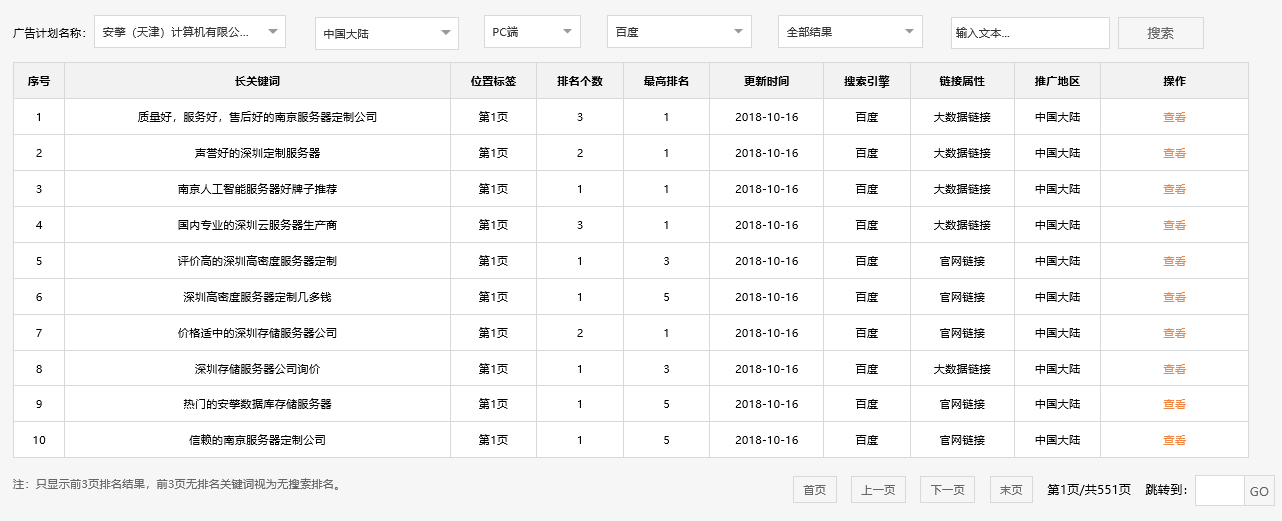Click 大数据链接 cell in 南京人工智能服务器好牌子推荐 row
Screen dimensions: 1282x521
pyautogui.click(x=962, y=189)
